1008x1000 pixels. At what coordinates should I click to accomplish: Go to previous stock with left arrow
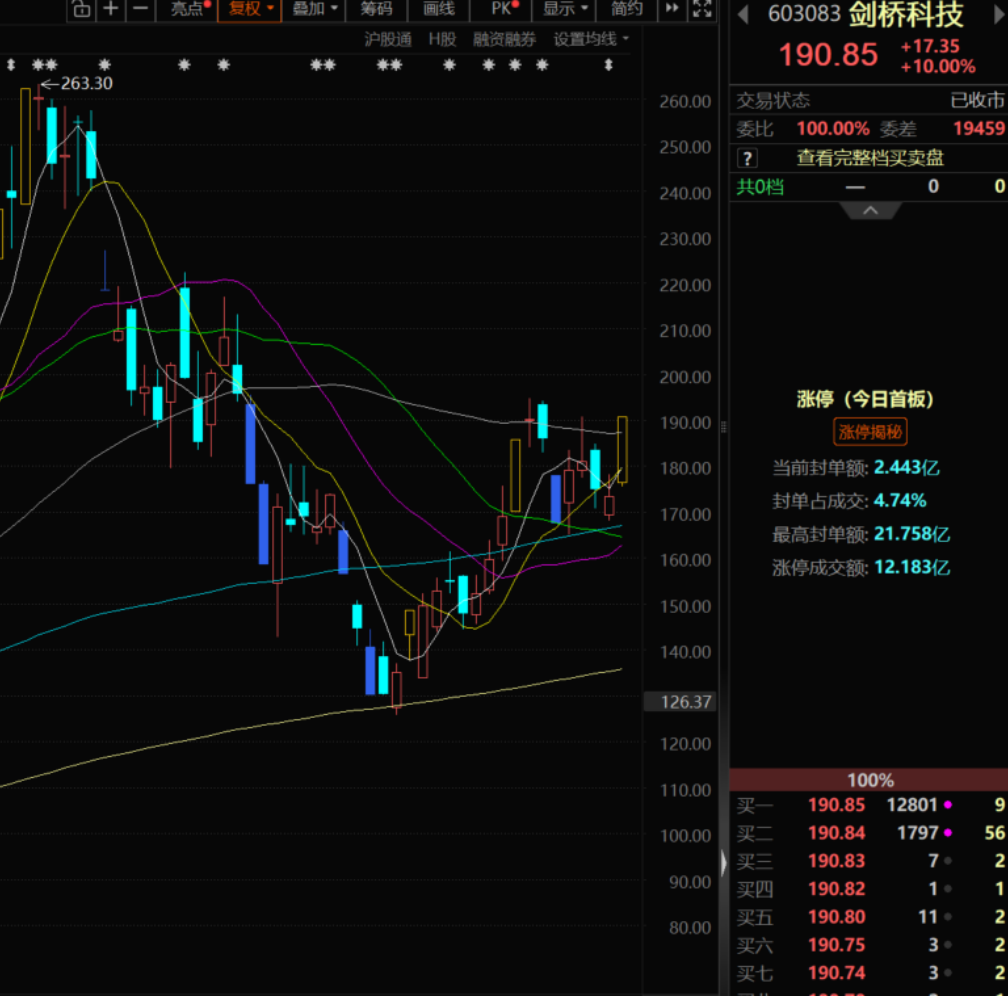point(743,14)
